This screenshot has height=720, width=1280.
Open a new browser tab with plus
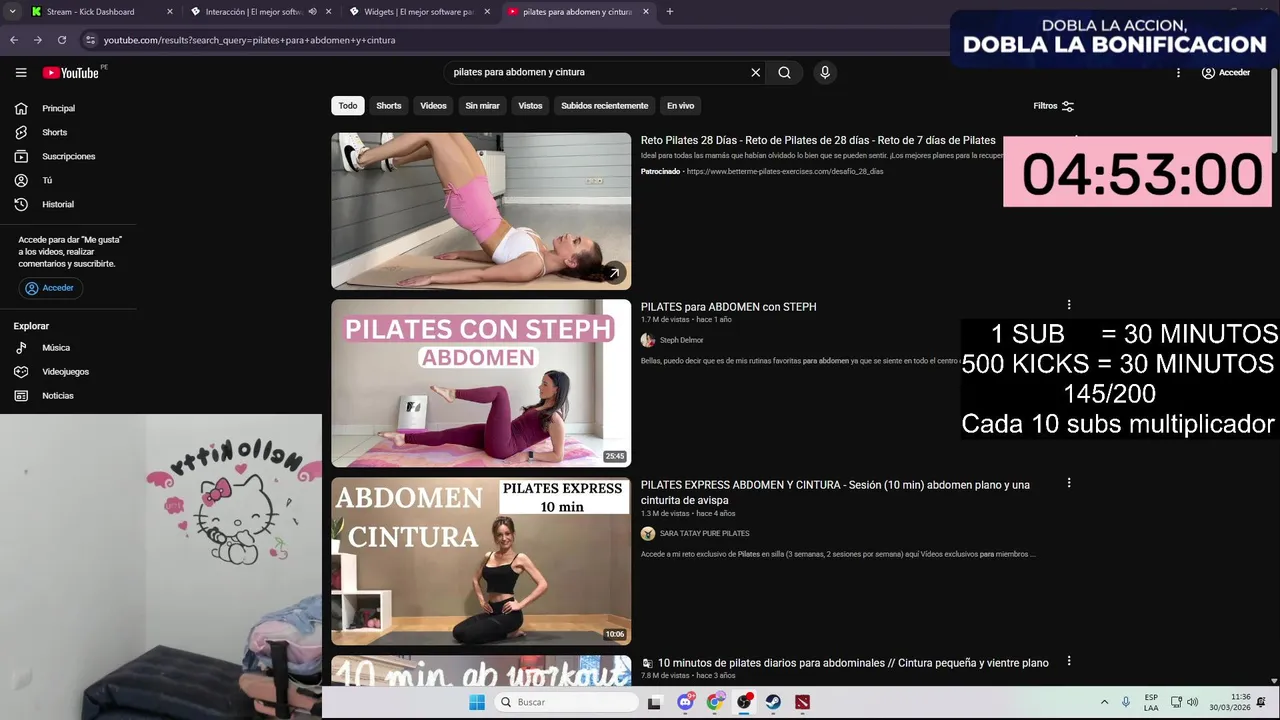(669, 12)
